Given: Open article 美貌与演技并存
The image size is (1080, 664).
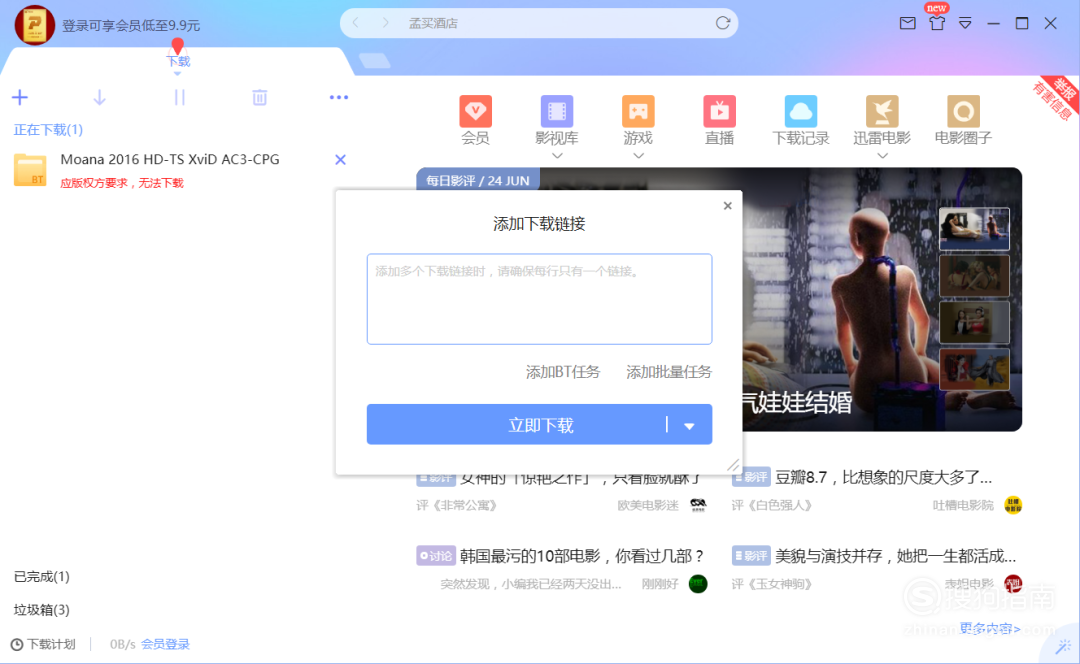Looking at the screenshot, I should (x=895, y=556).
